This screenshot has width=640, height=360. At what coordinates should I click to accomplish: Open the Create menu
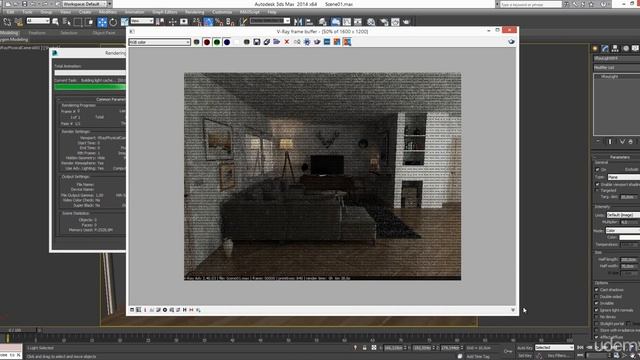85,12
